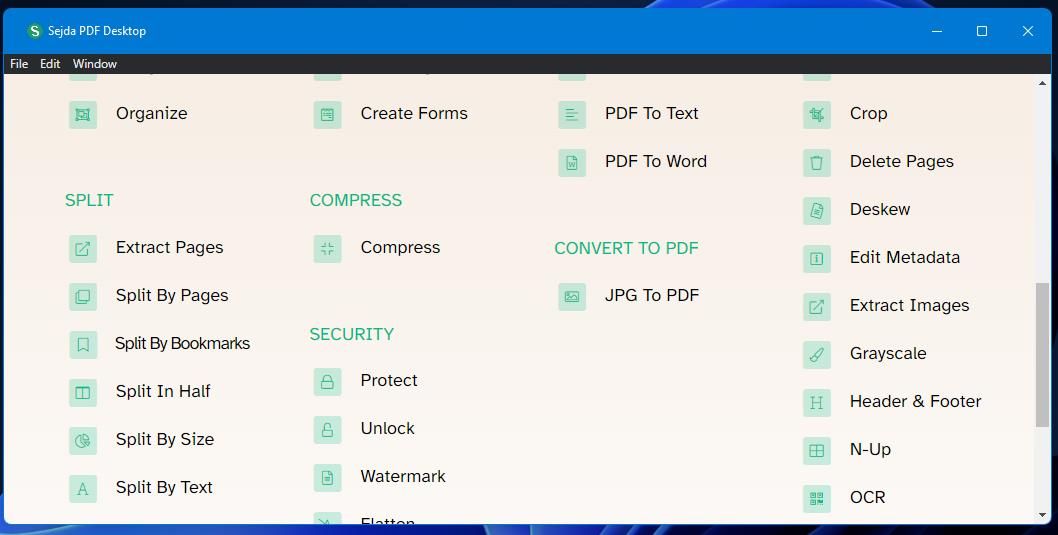
Task: Click the Extract Pages icon
Action: 83,249
